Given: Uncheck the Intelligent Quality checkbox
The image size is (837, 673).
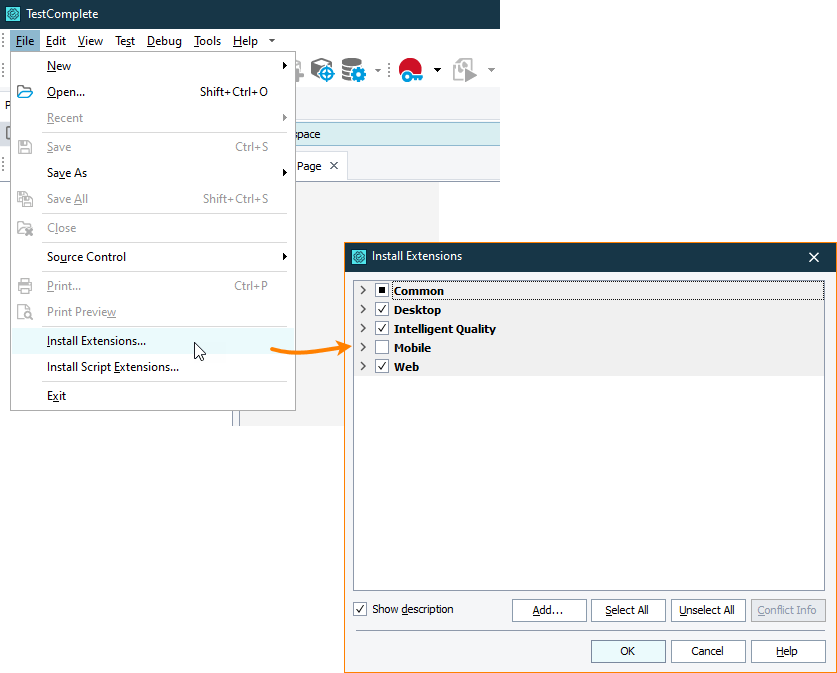Looking at the screenshot, I should pyautogui.click(x=382, y=328).
